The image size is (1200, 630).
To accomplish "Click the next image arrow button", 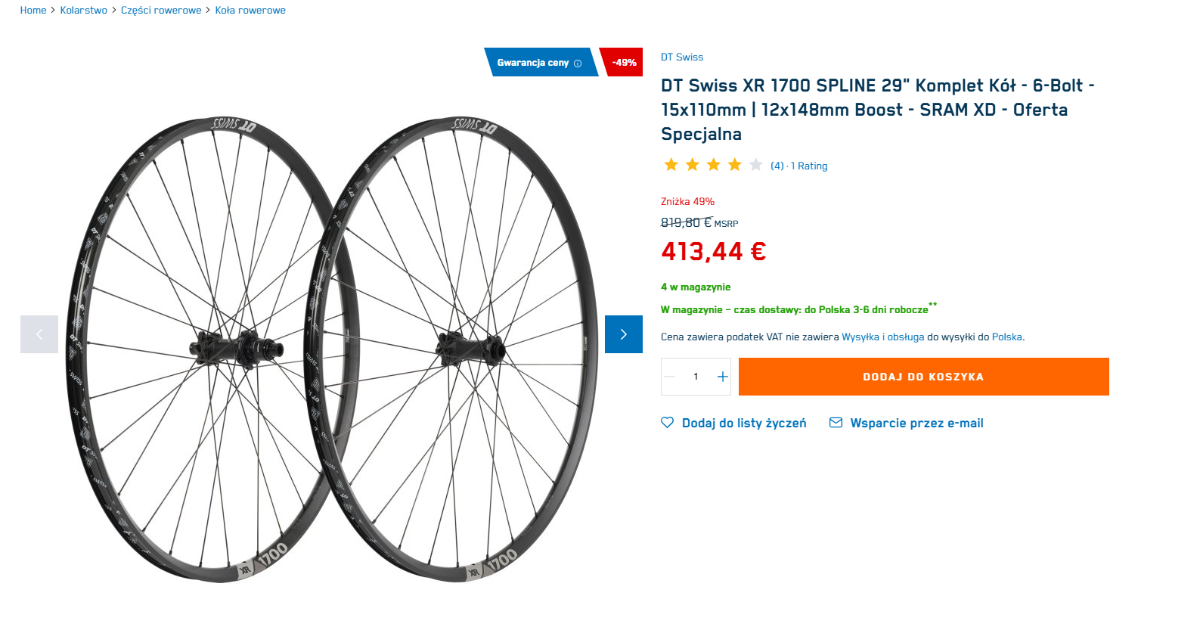I will click(623, 334).
